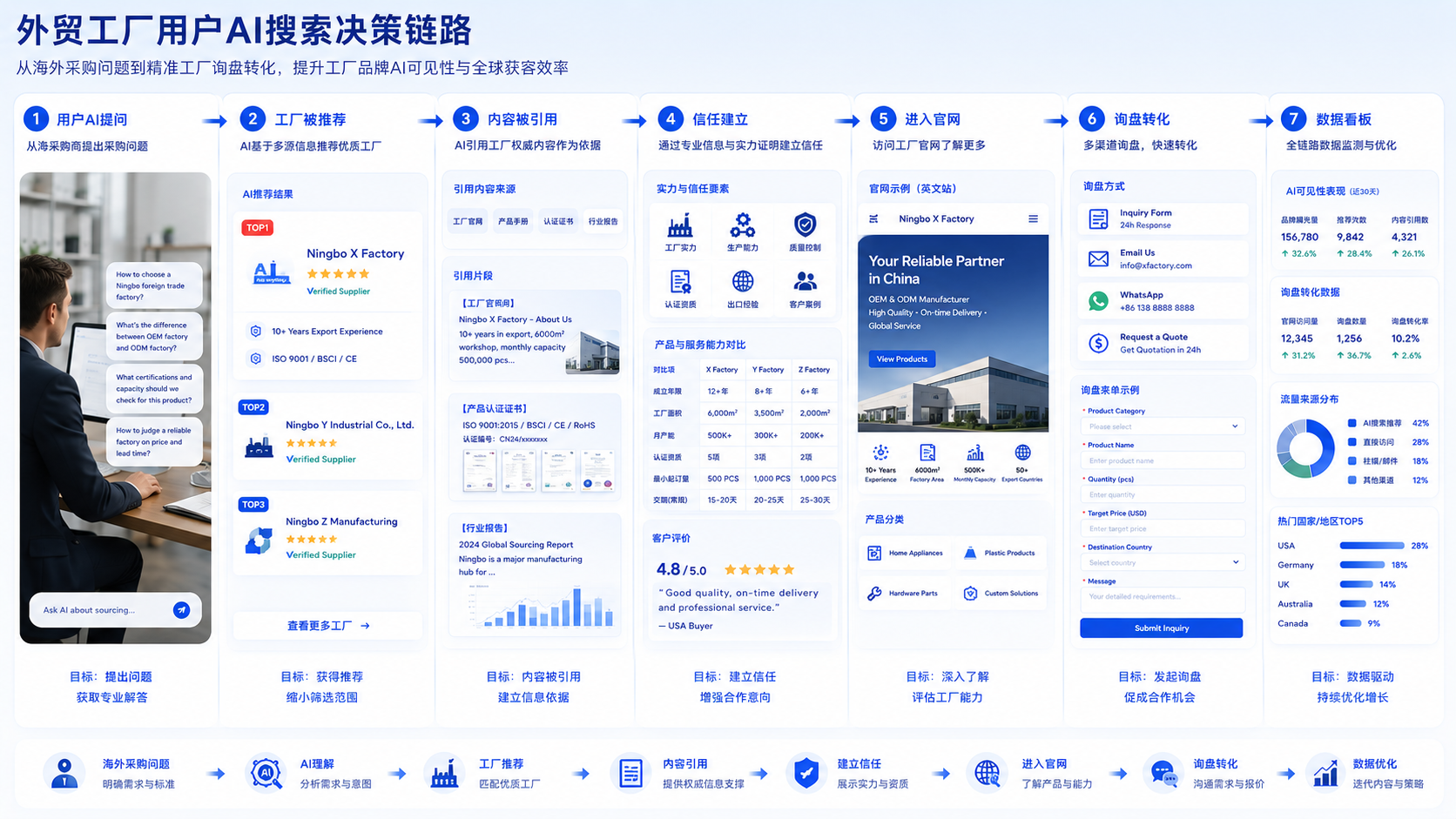
Task: Click the WhatsApp contact icon
Action: pyautogui.click(x=1098, y=301)
